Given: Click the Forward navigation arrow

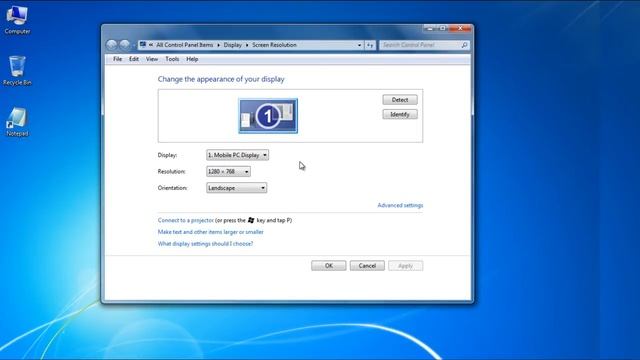Looking at the screenshot, I should (124, 45).
